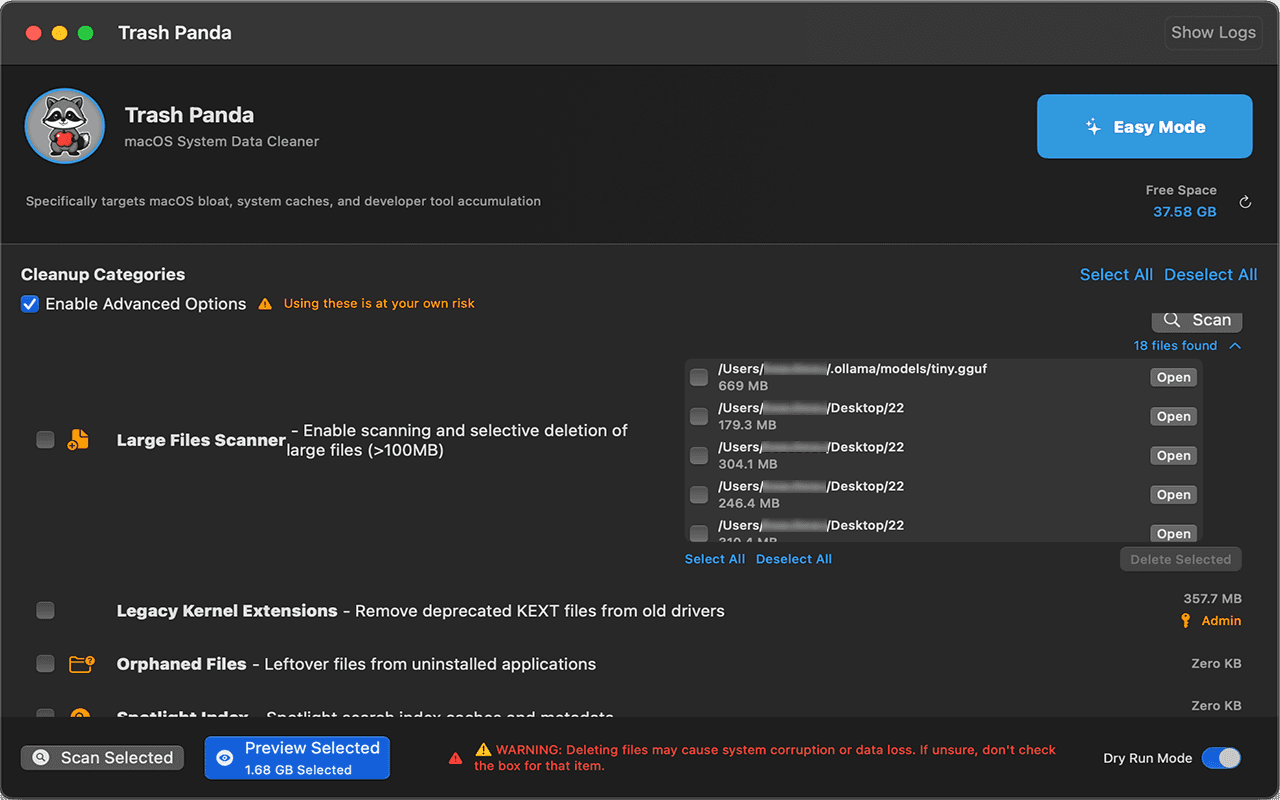Turn off the Dry Run Mode switch
The height and width of the screenshot is (800, 1280).
tap(1221, 758)
